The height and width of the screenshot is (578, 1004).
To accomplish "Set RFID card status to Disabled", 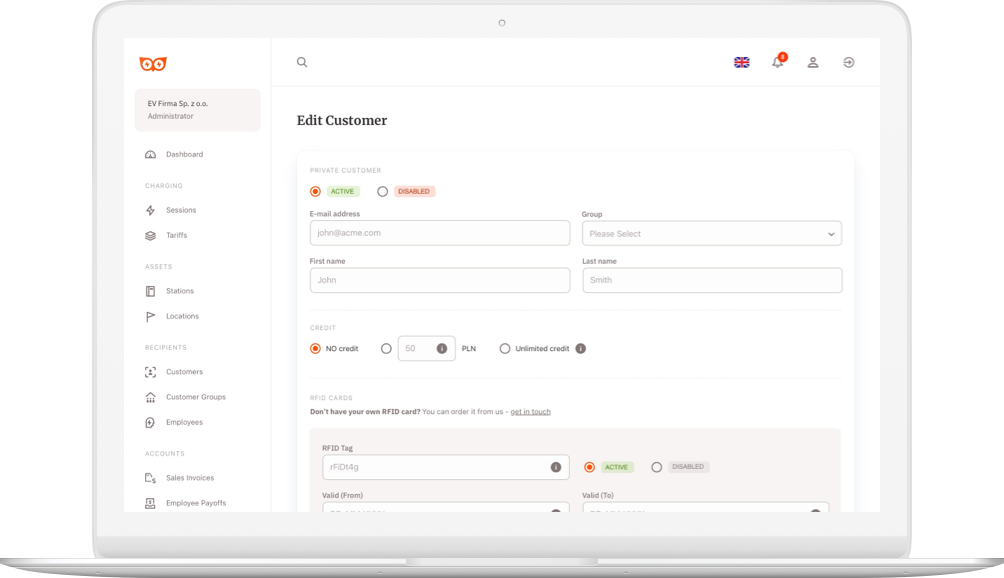I will (657, 467).
